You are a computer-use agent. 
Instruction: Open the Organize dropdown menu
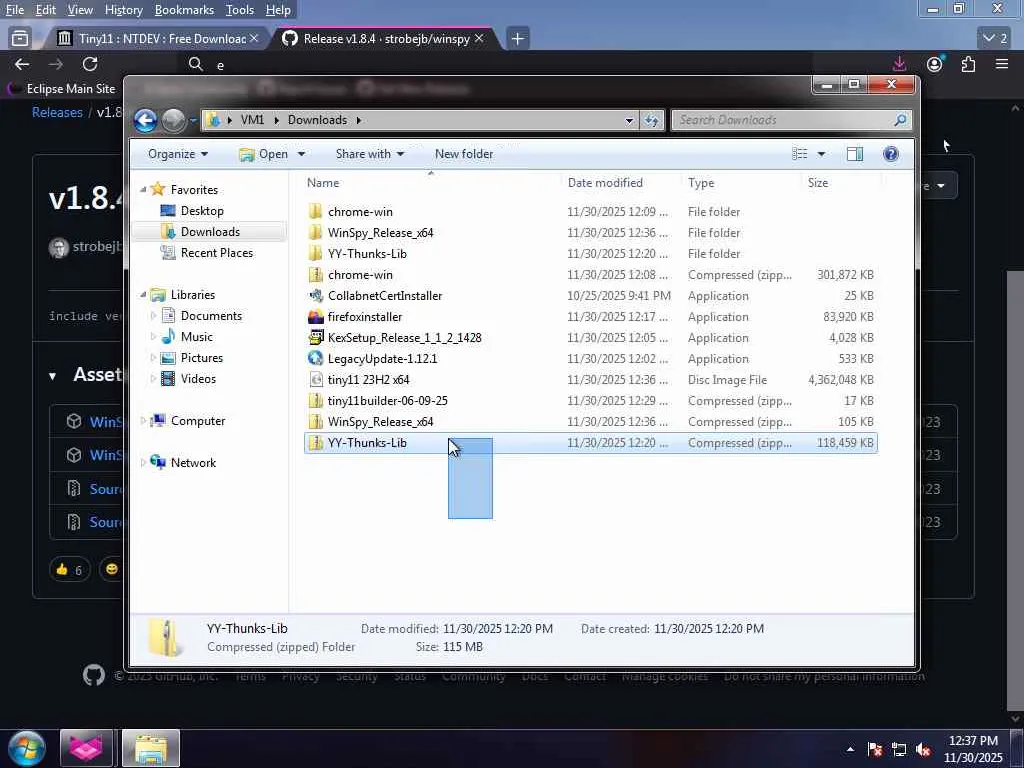pyautogui.click(x=178, y=154)
